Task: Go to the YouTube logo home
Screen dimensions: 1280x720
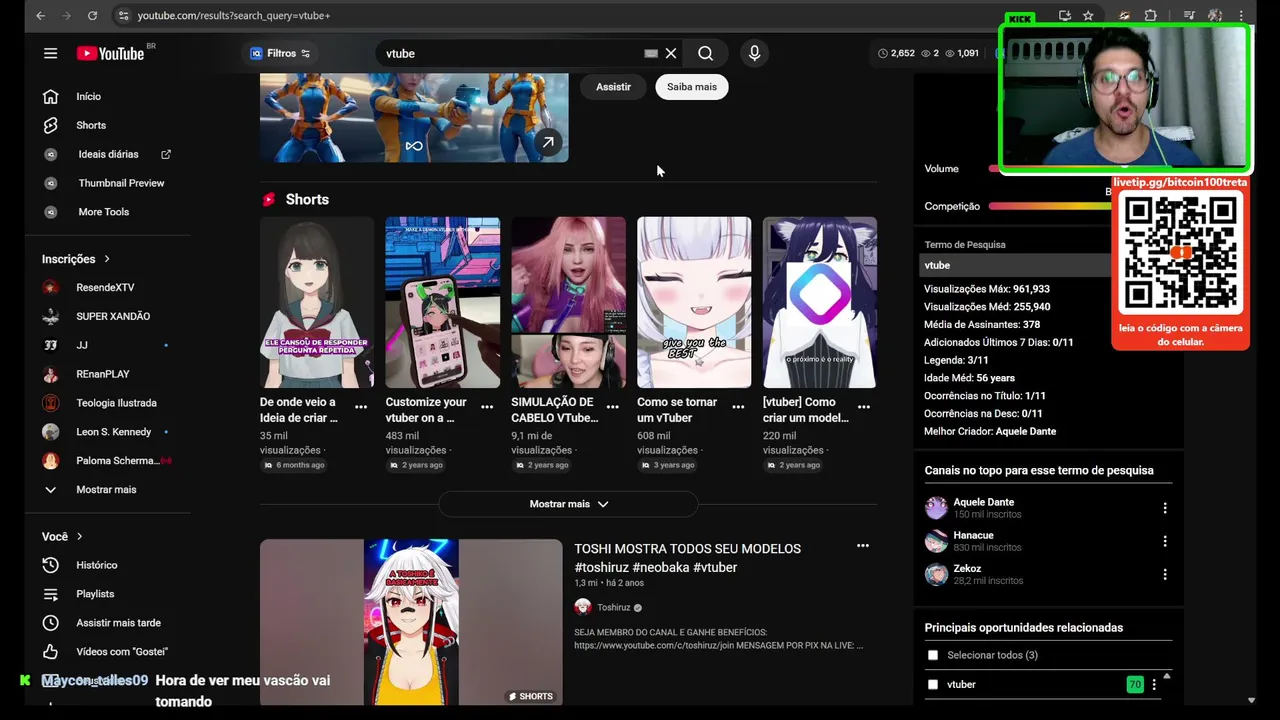Action: click(112, 53)
